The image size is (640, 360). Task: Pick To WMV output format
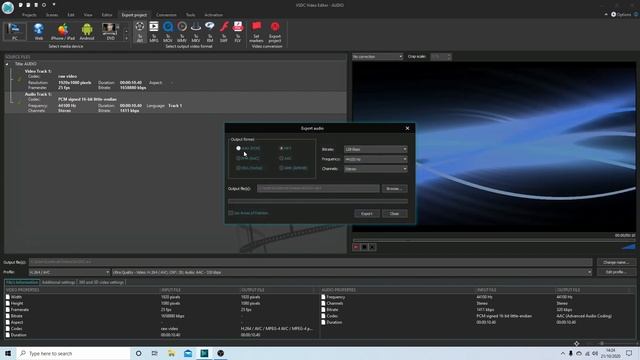(182, 32)
